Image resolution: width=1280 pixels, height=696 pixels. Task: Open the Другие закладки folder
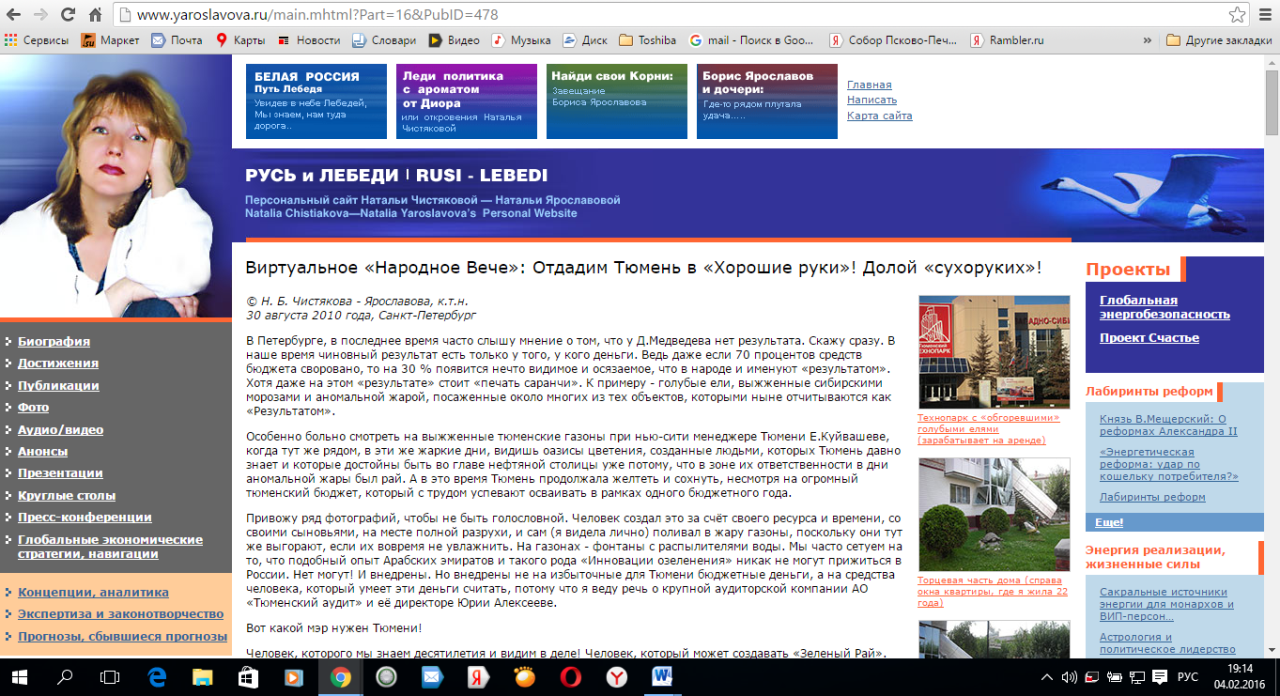click(1220, 41)
